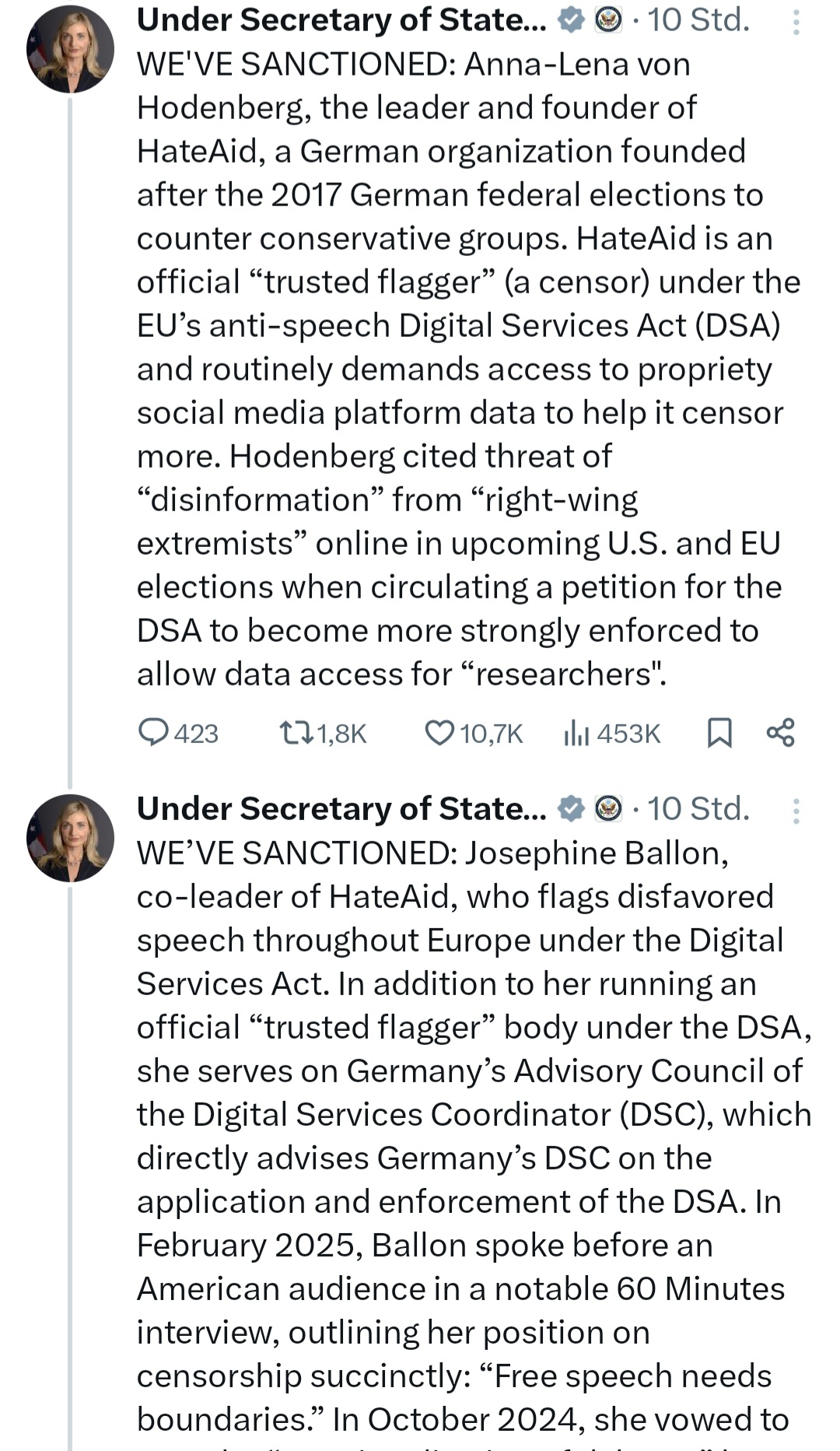
Task: Open profile picture on the top post
Action: click(70, 50)
